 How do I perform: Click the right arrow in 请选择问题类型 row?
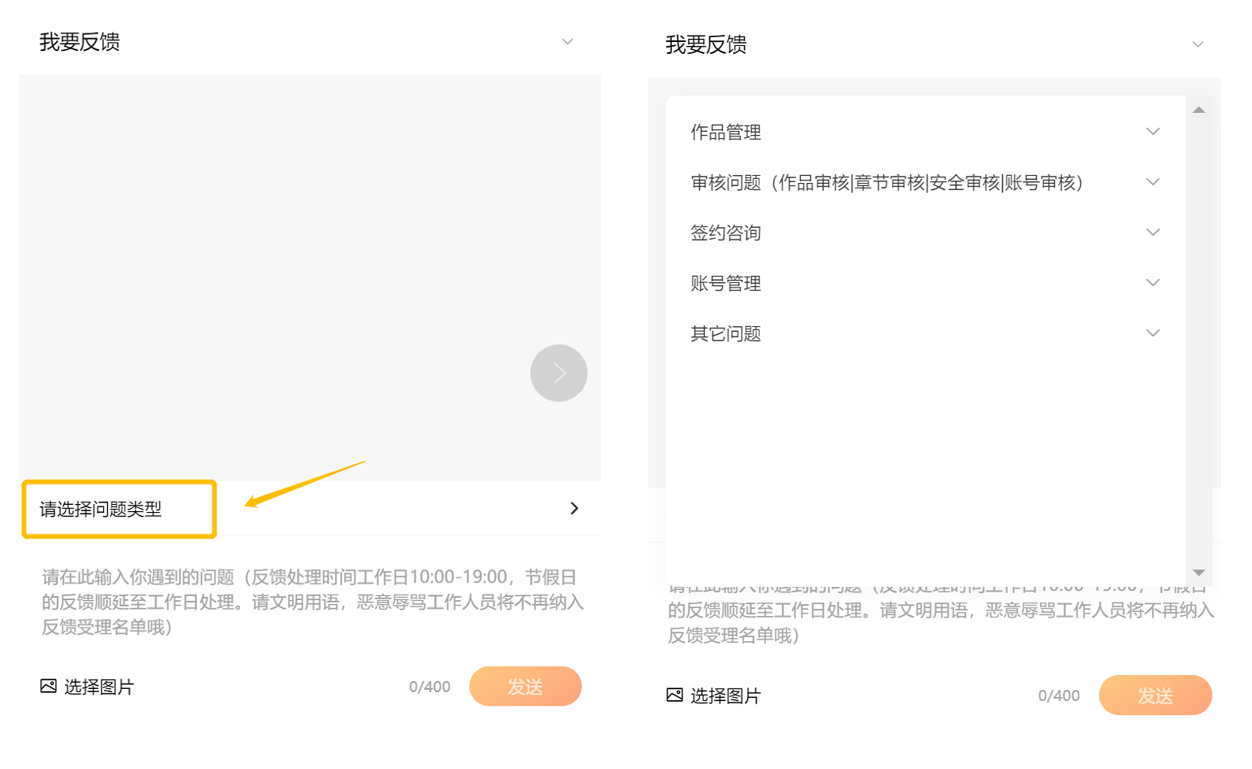[x=574, y=508]
